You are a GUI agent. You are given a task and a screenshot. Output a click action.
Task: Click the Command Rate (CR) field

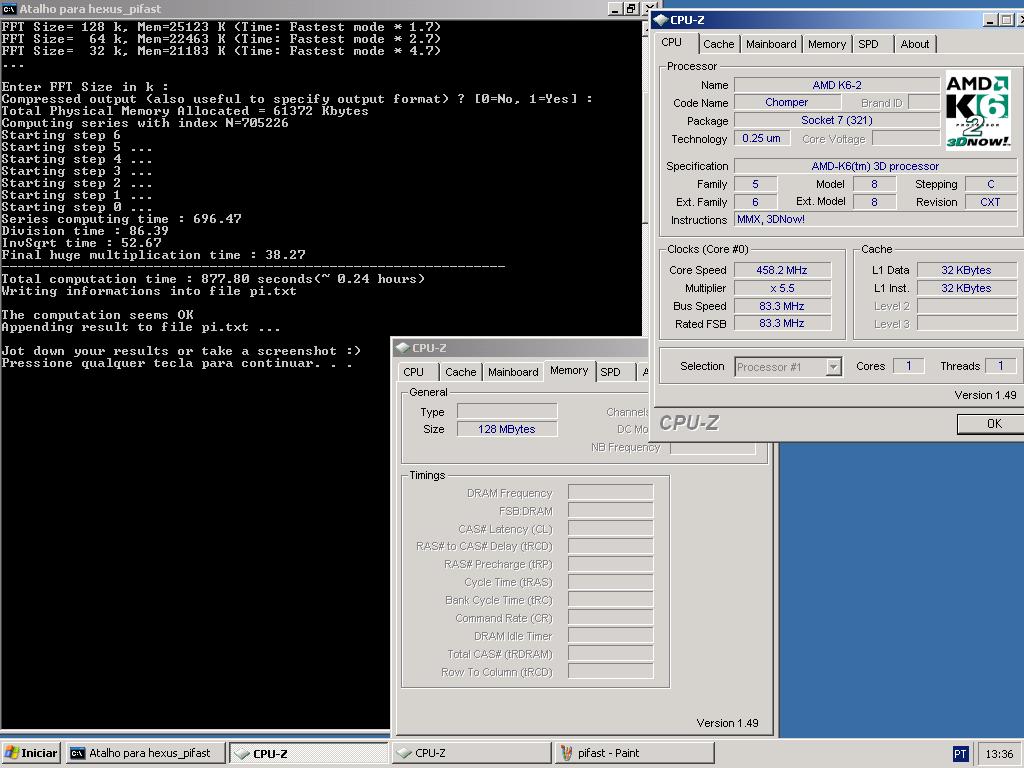[x=611, y=618]
